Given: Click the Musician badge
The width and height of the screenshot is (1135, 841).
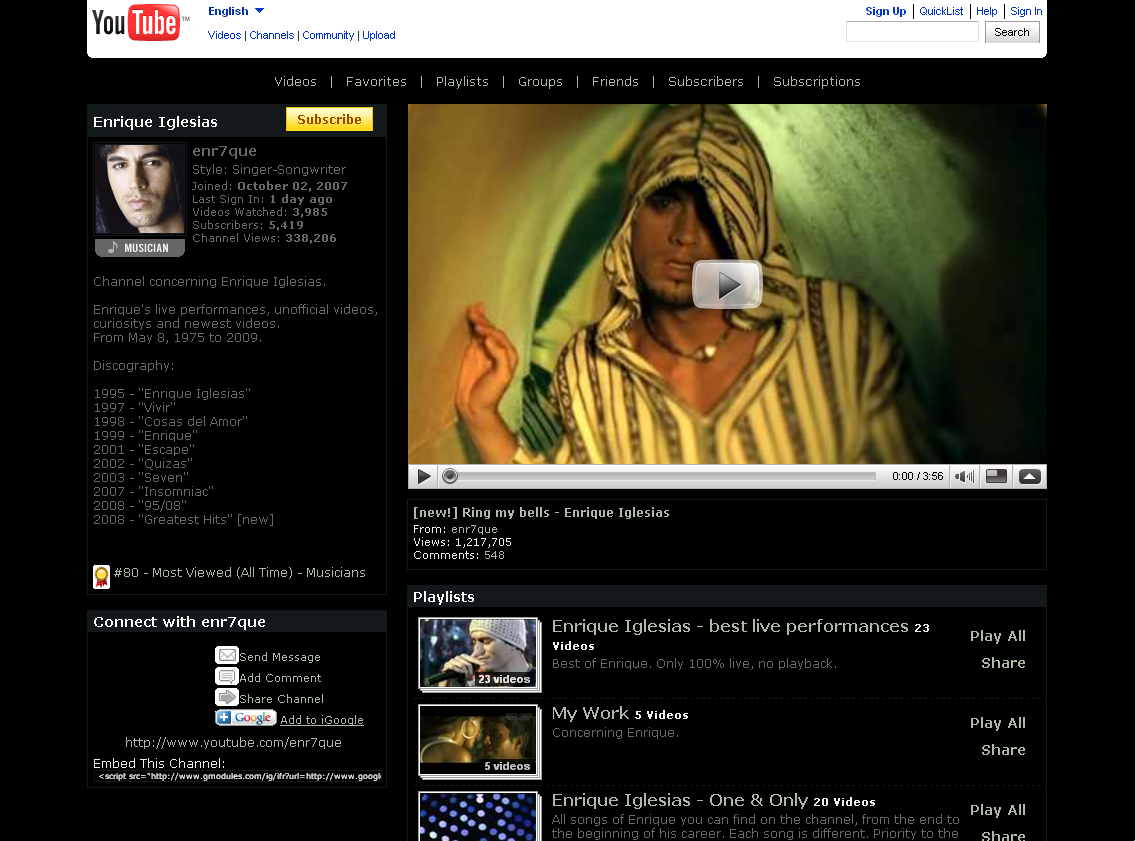Looking at the screenshot, I should point(140,248).
